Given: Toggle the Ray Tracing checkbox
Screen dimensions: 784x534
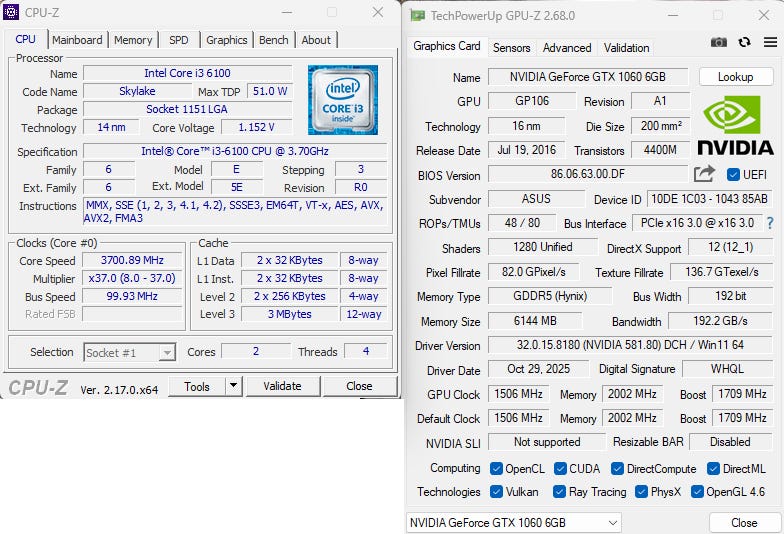Looking at the screenshot, I should [x=560, y=492].
